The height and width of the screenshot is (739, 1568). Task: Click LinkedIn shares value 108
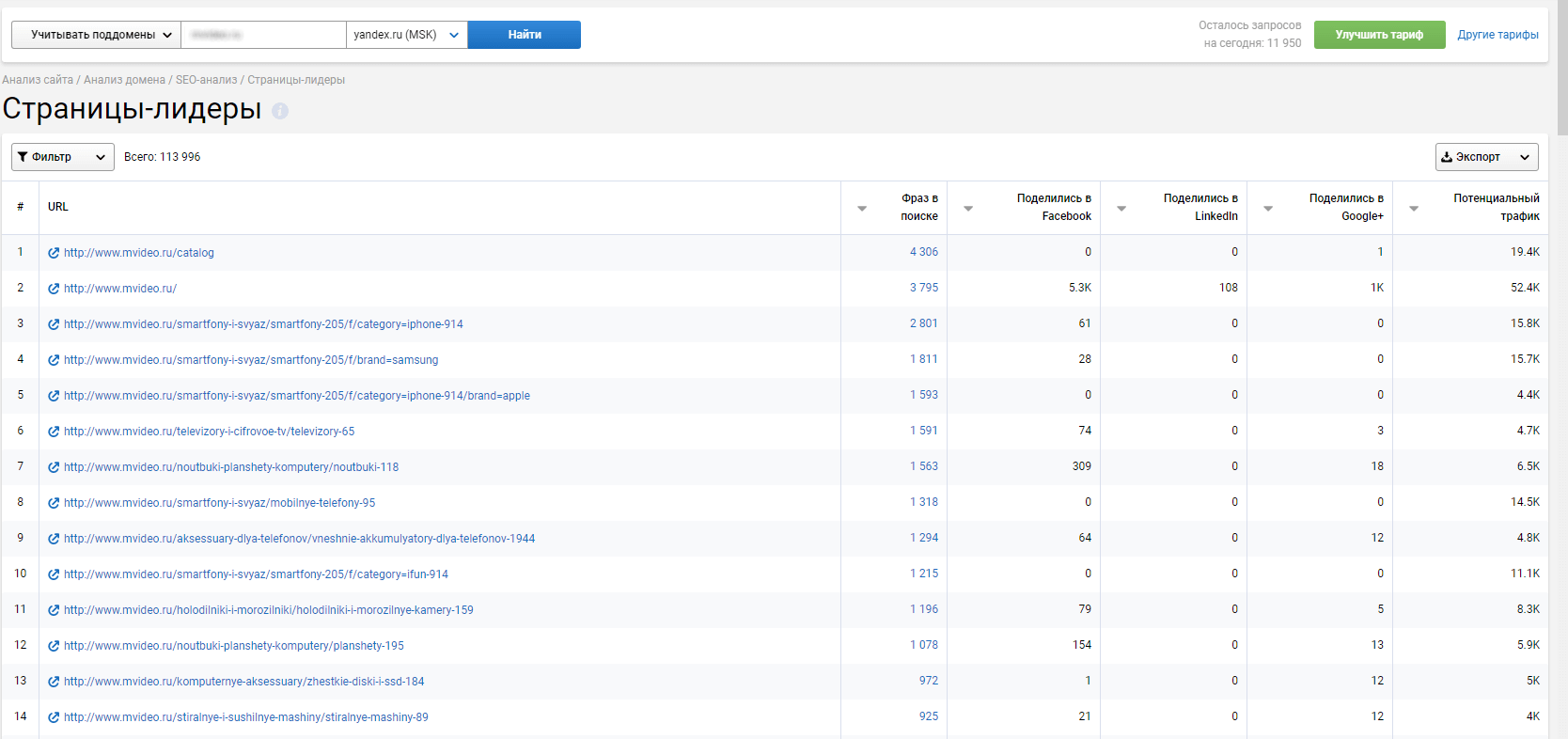coord(1229,288)
